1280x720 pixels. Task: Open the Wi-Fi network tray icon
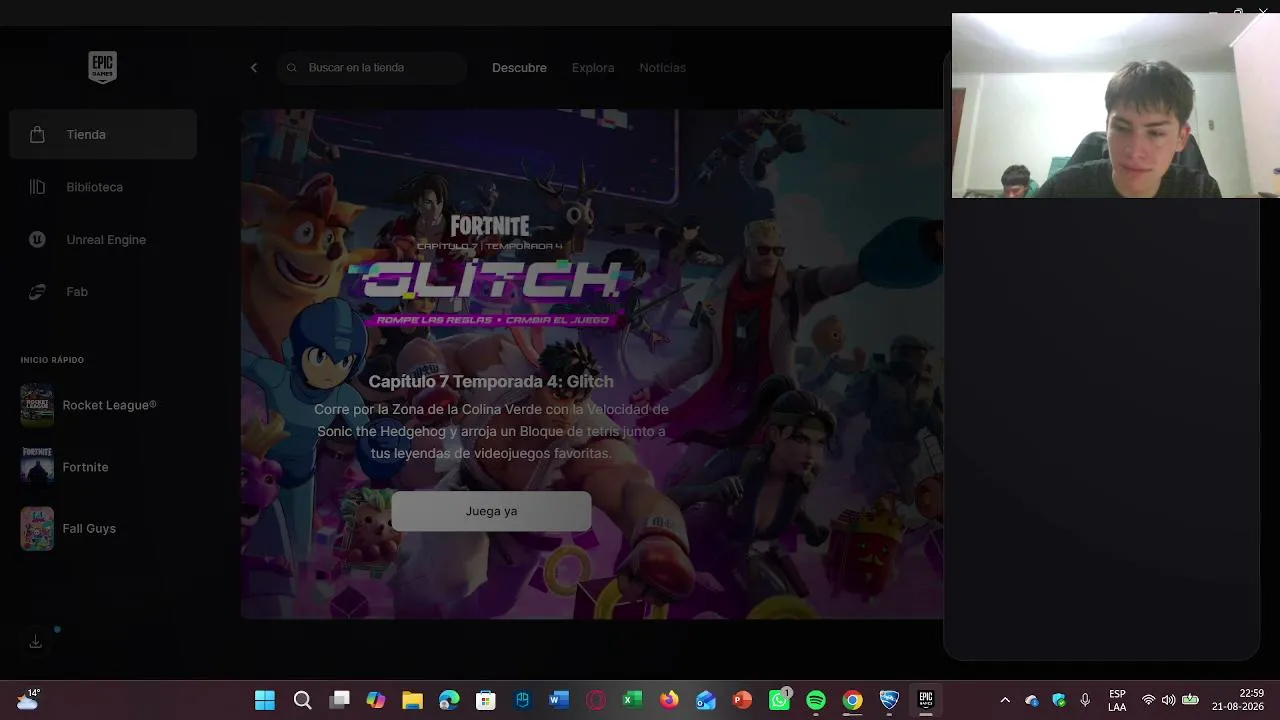[1149, 700]
